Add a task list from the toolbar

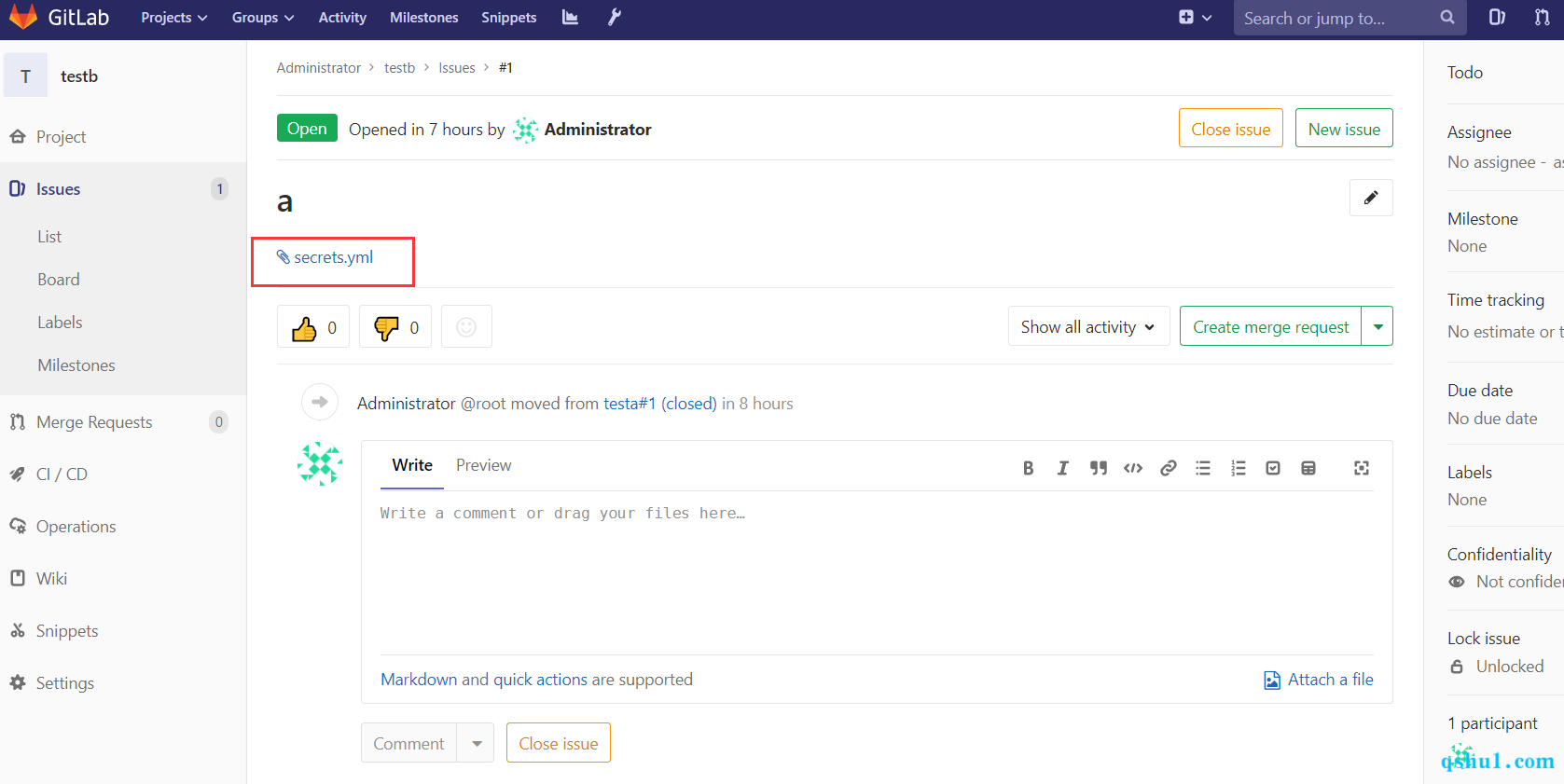point(1273,468)
